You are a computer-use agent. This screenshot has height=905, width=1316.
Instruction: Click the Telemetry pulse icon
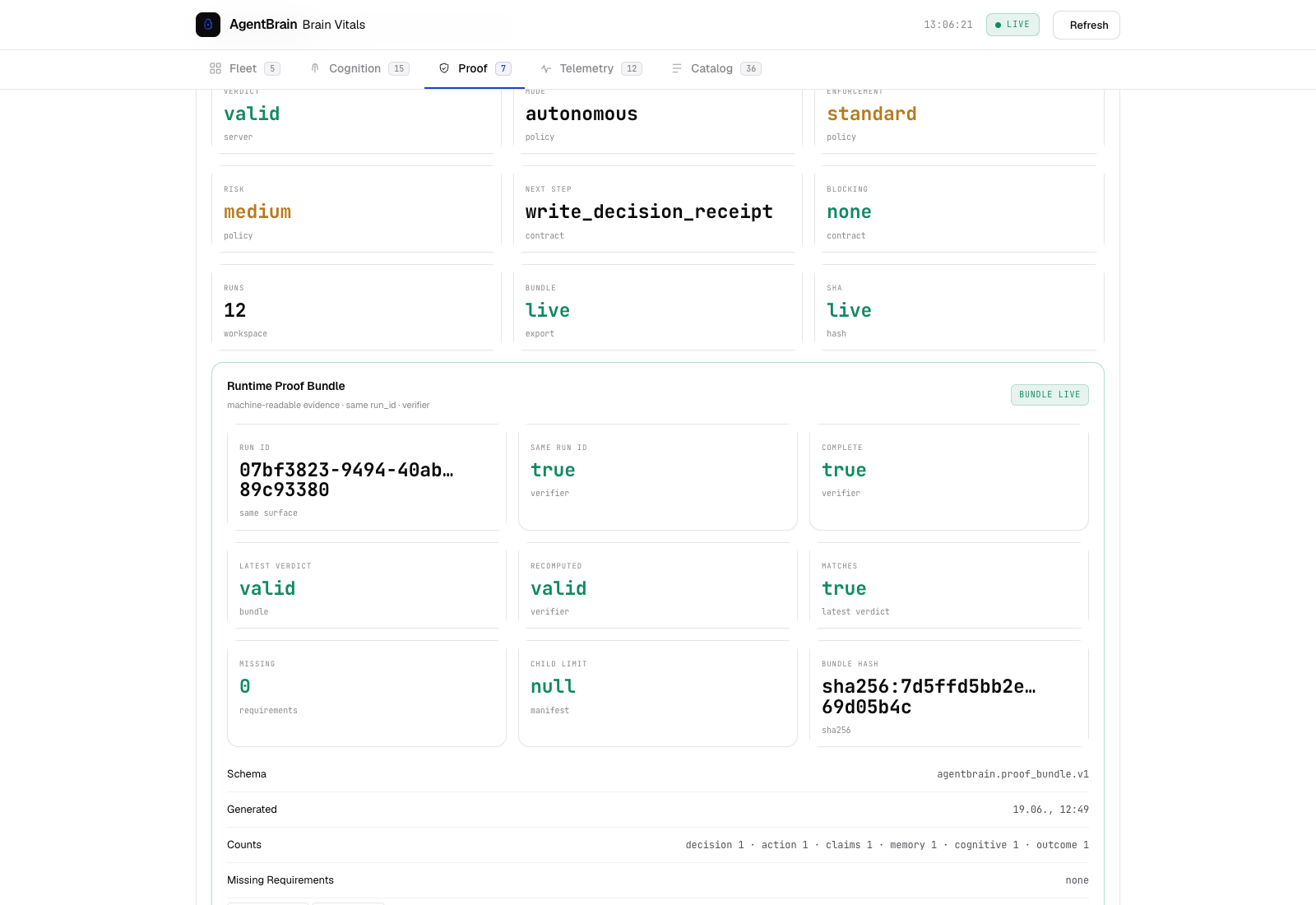click(x=546, y=68)
